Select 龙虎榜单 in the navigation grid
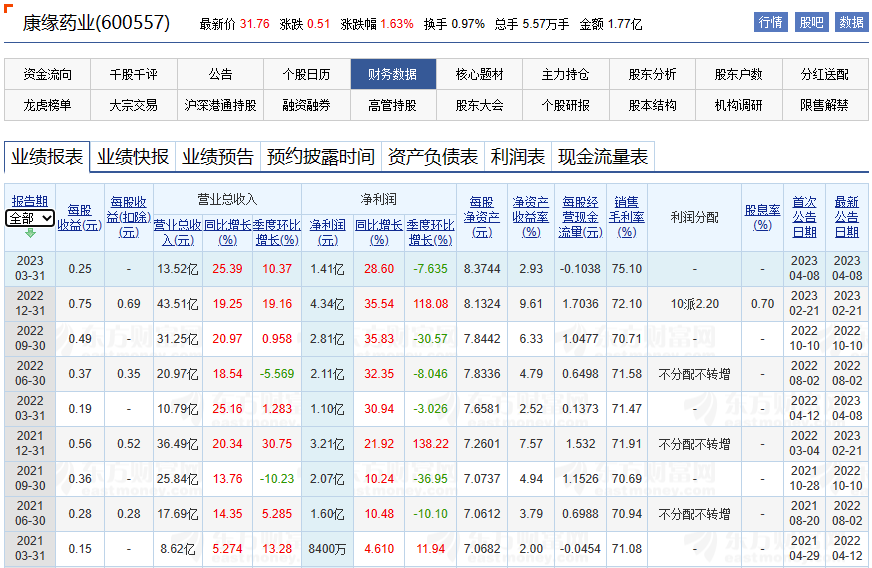The width and height of the screenshot is (872, 568). [48, 105]
